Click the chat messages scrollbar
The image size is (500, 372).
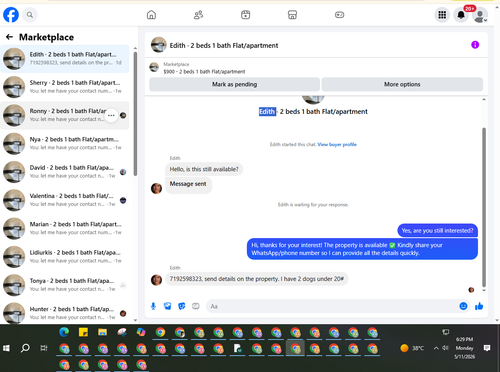484,207
